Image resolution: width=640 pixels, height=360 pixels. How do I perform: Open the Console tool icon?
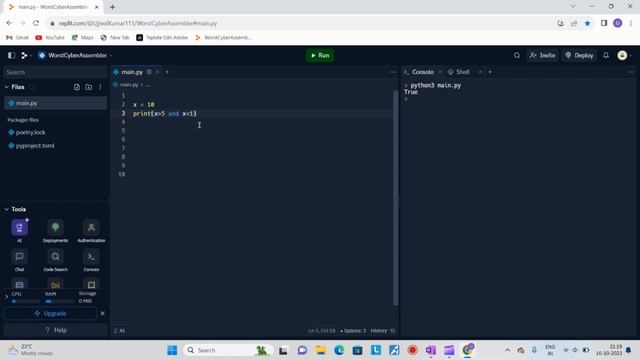(91, 260)
